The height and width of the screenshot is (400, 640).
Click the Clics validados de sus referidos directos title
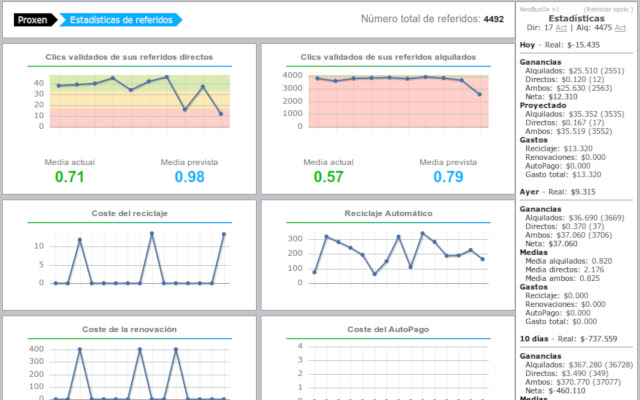tap(129, 57)
